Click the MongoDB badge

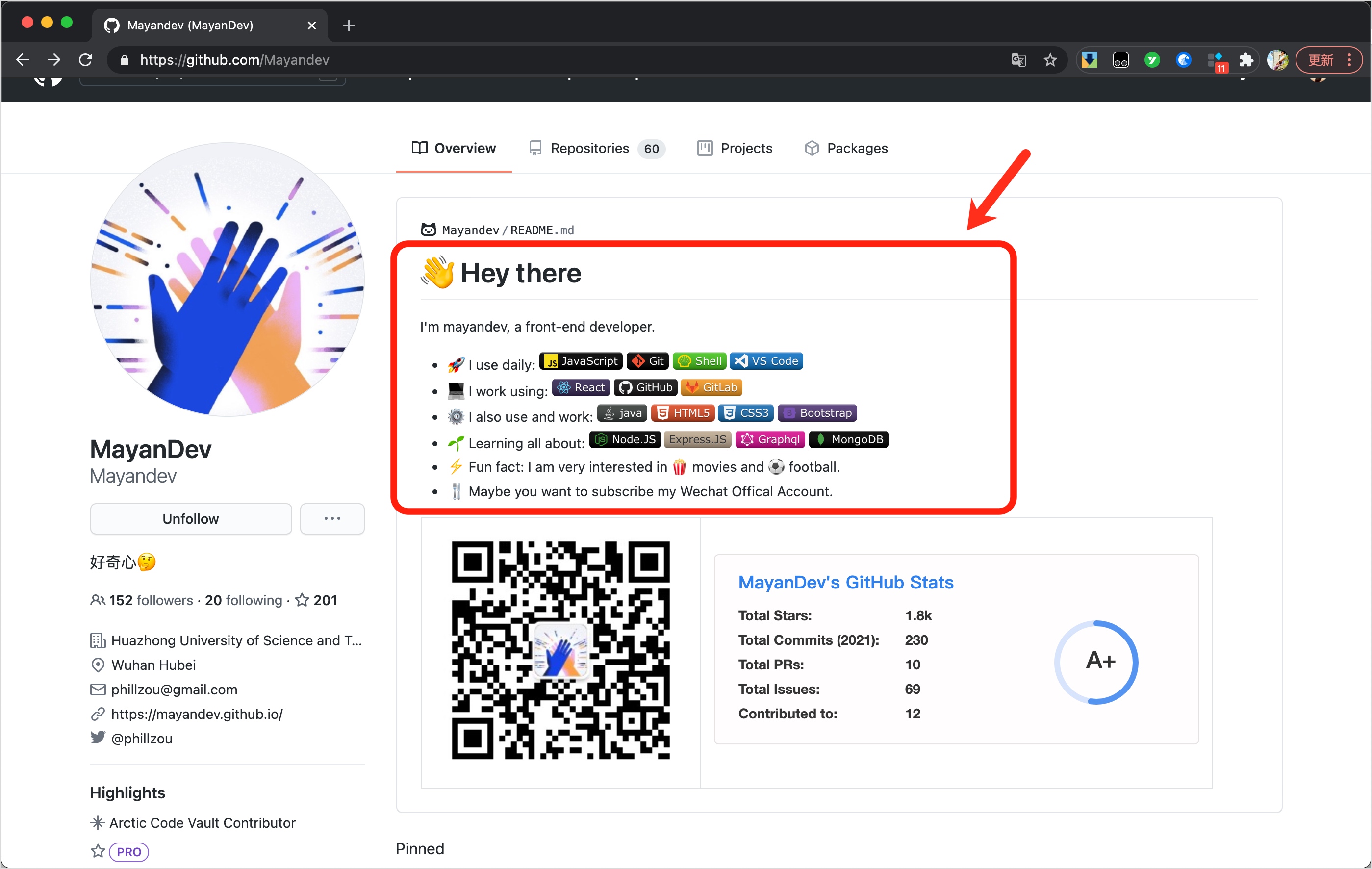click(x=848, y=439)
